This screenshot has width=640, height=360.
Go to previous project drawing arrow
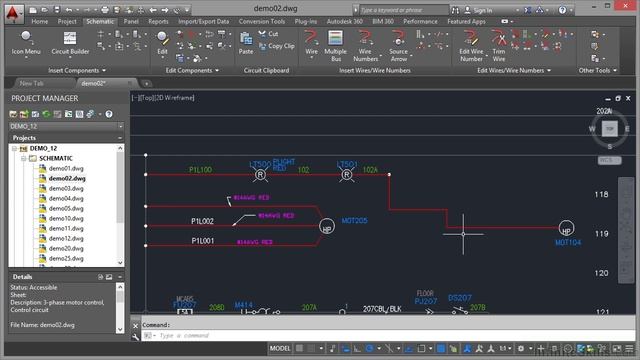(153, 10)
